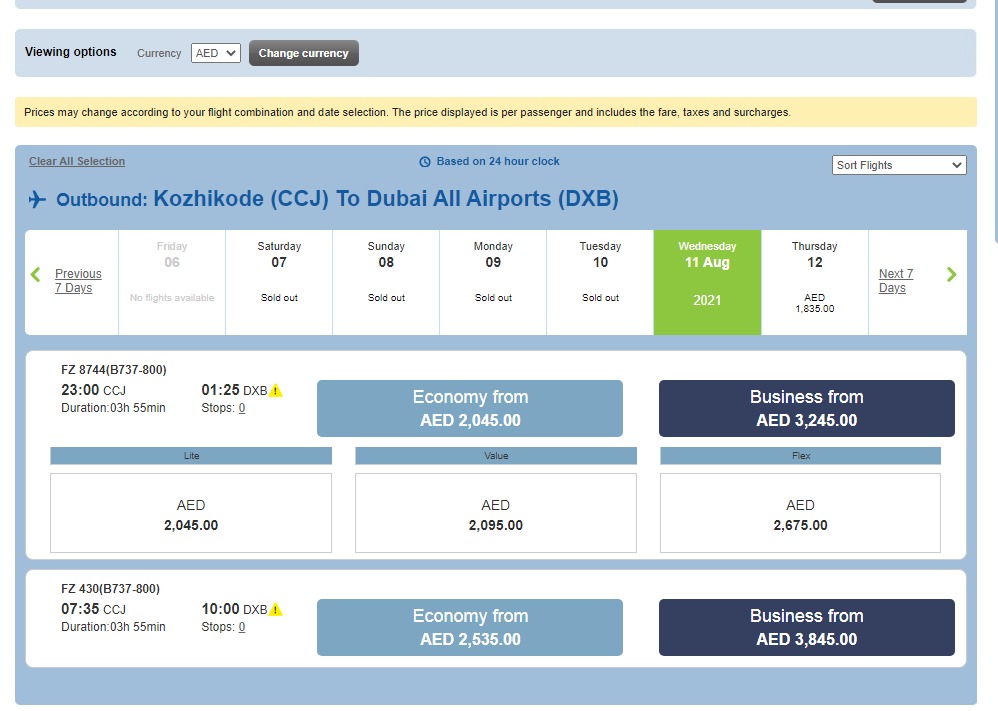The height and width of the screenshot is (711, 998).
Task: Click the green next 7 days arrow
Action: pyautogui.click(x=951, y=275)
